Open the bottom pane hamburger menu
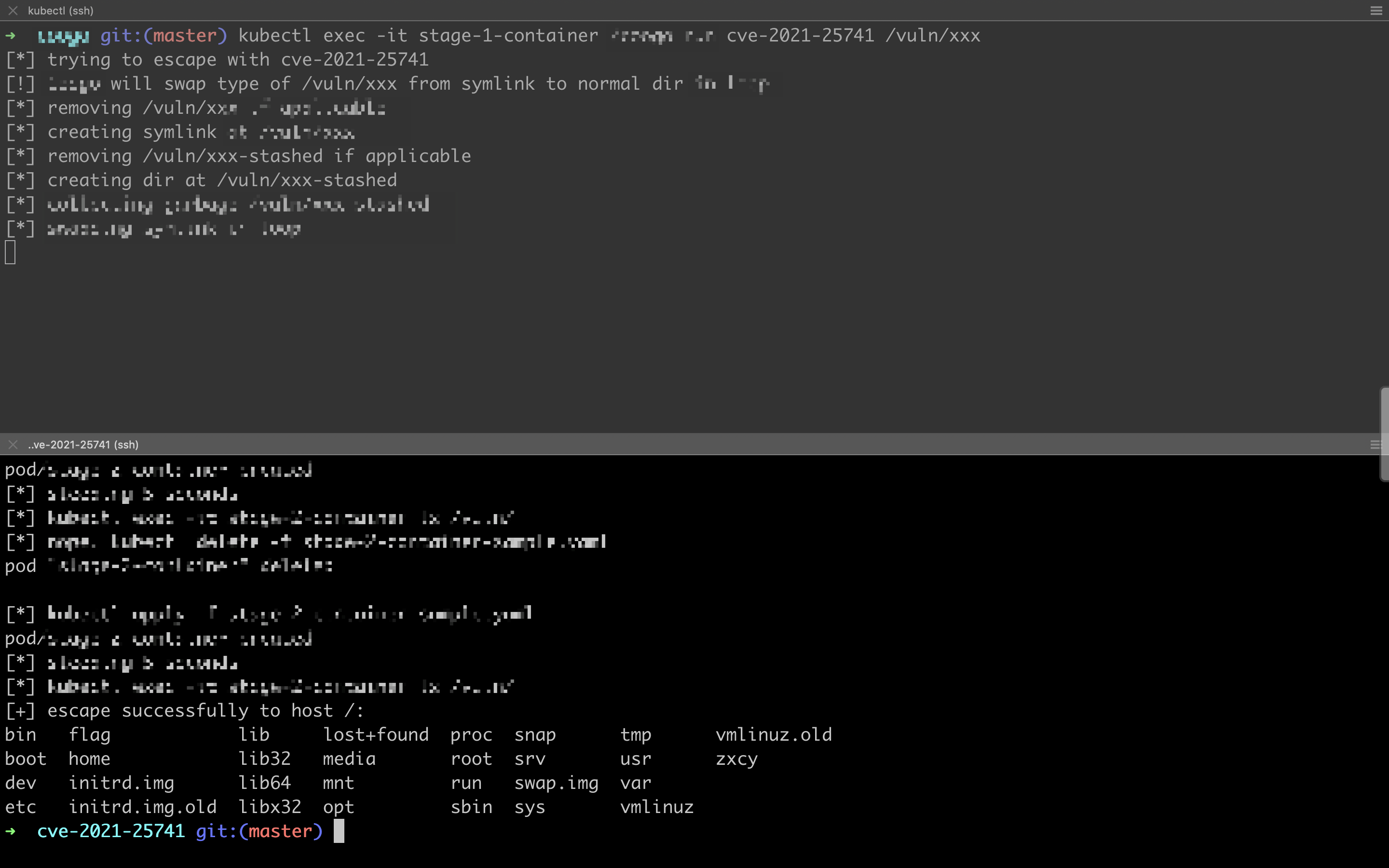The width and height of the screenshot is (1389, 868). (x=1375, y=444)
